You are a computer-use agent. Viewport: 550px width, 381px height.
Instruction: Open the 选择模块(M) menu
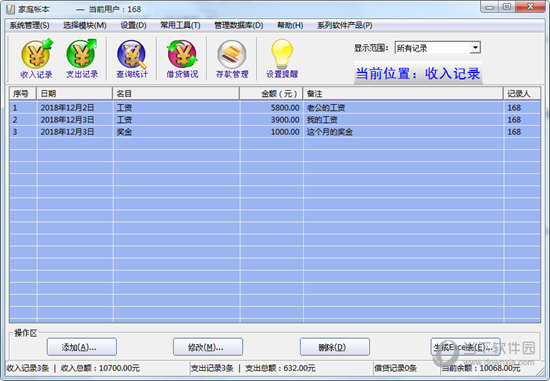85,25
